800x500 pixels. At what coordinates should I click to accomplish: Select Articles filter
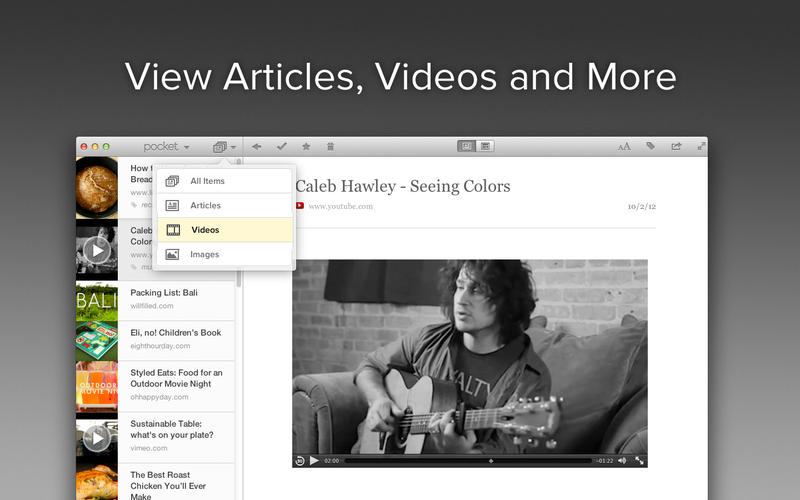[x=225, y=206]
